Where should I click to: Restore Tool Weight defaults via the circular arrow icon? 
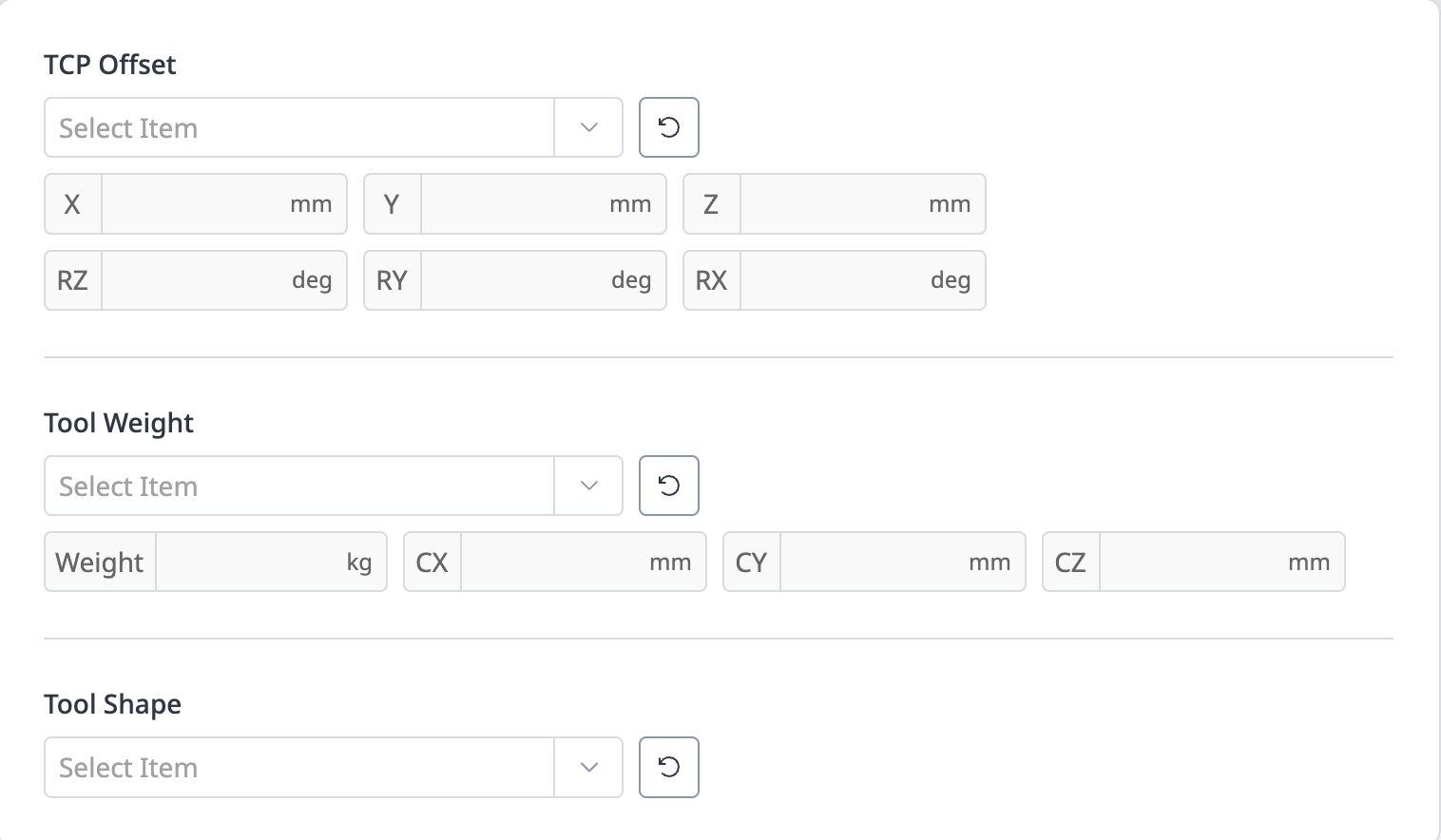point(668,486)
